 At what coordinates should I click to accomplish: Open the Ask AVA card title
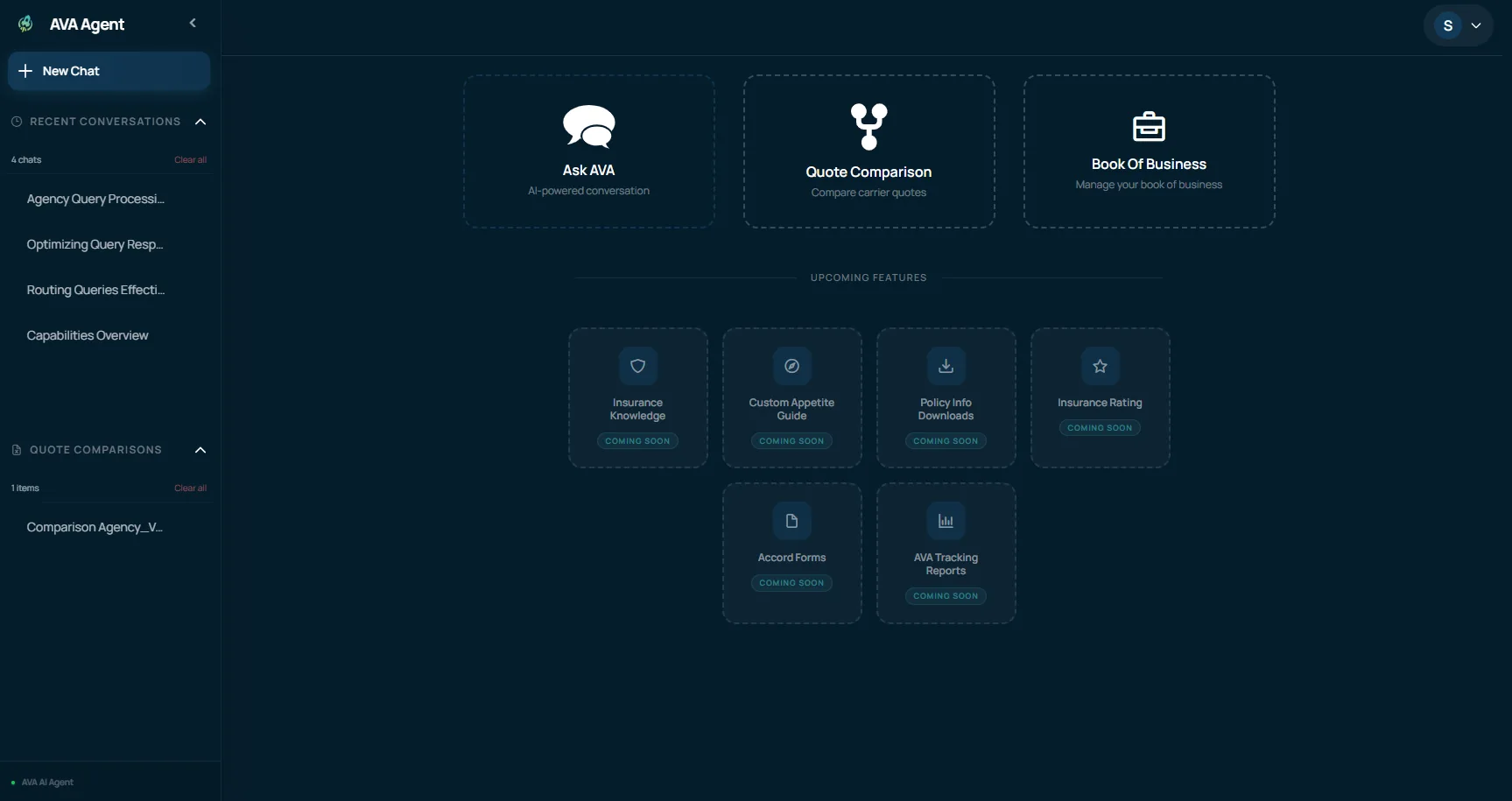click(x=588, y=170)
